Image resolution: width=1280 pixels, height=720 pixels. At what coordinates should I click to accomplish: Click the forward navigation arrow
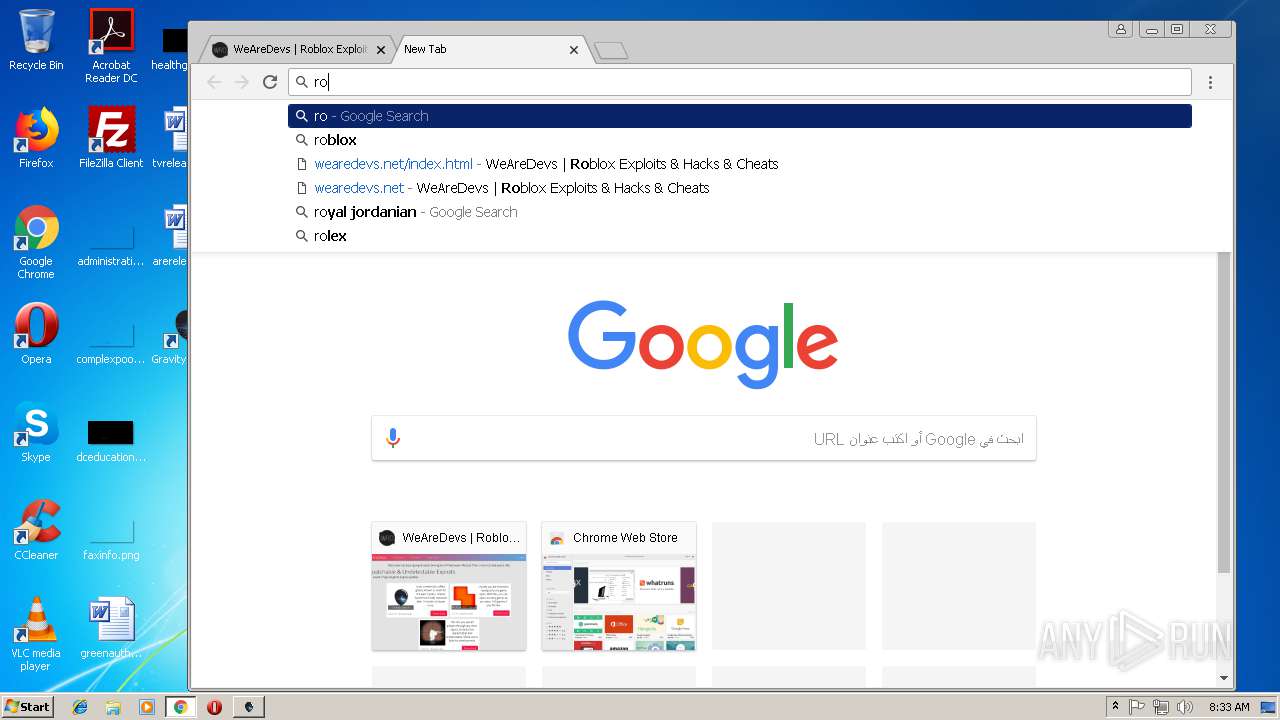coord(241,82)
